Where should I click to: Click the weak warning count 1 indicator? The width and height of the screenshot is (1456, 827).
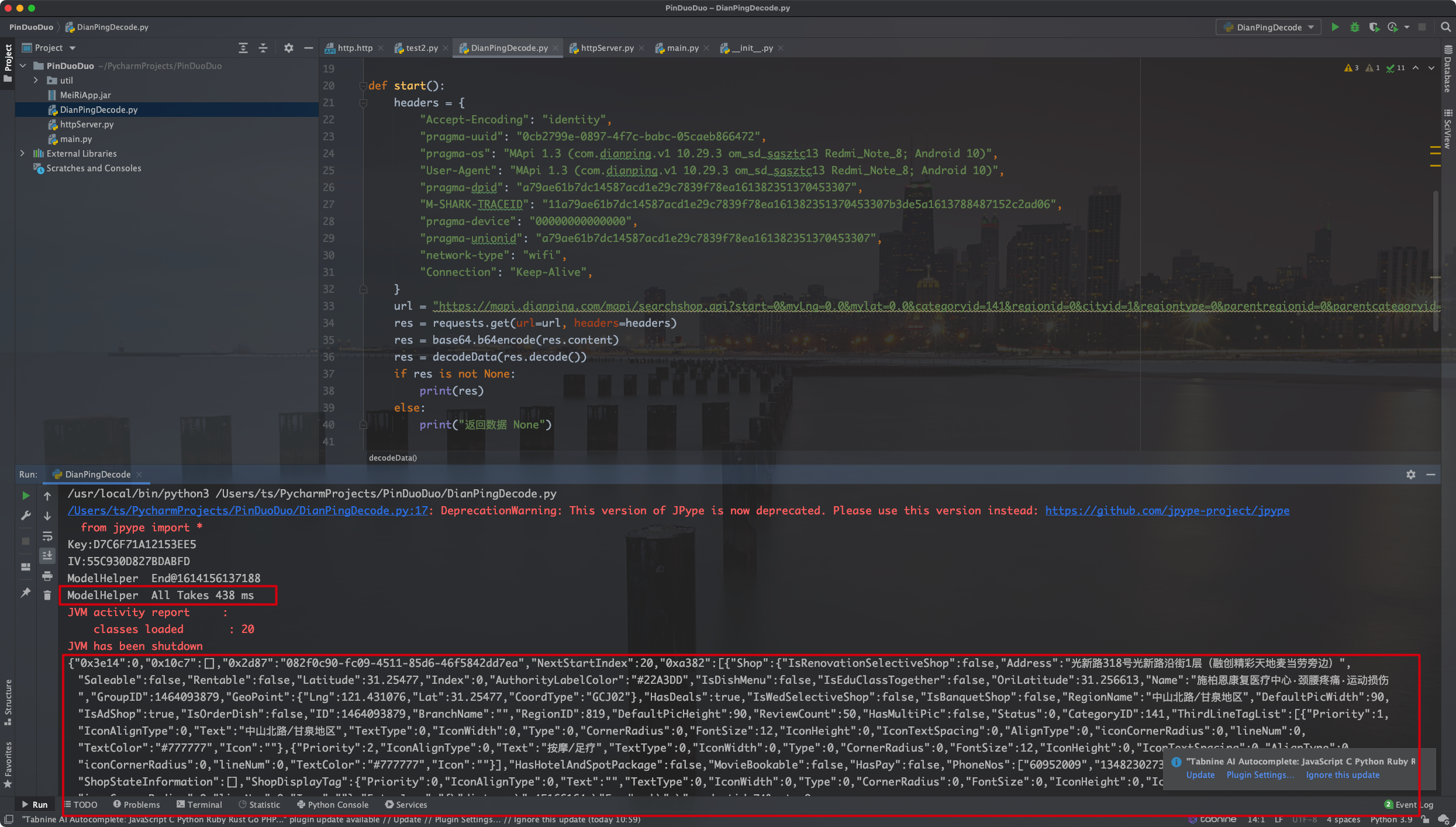(1373, 68)
